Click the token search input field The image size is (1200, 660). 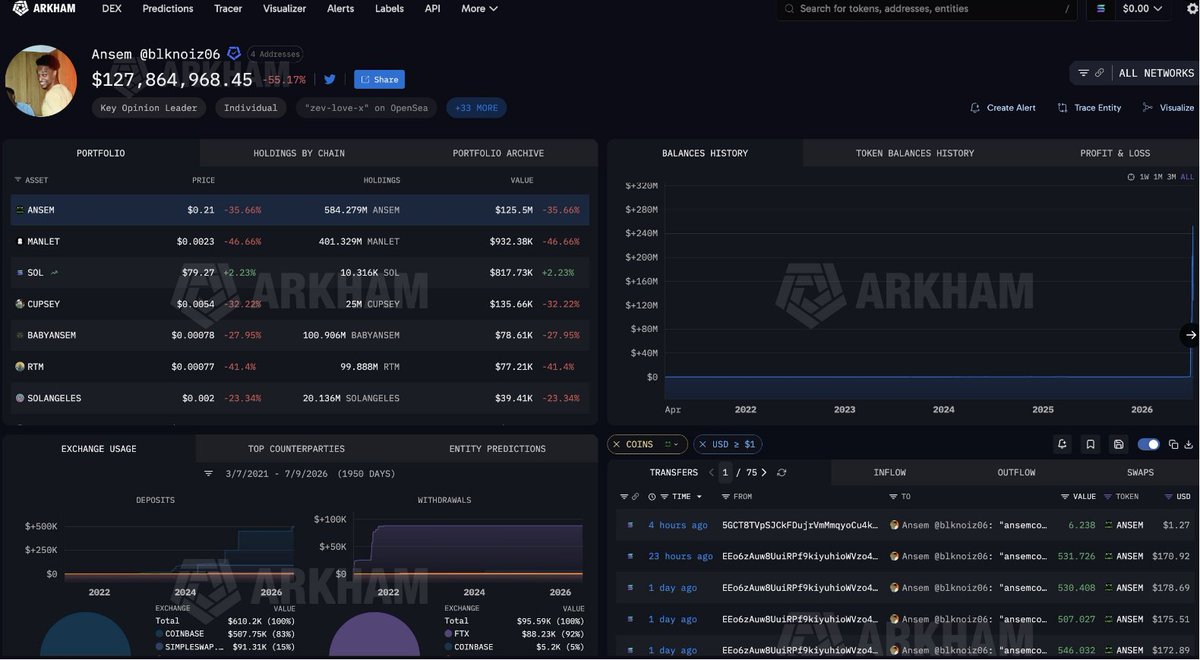tap(928, 9)
